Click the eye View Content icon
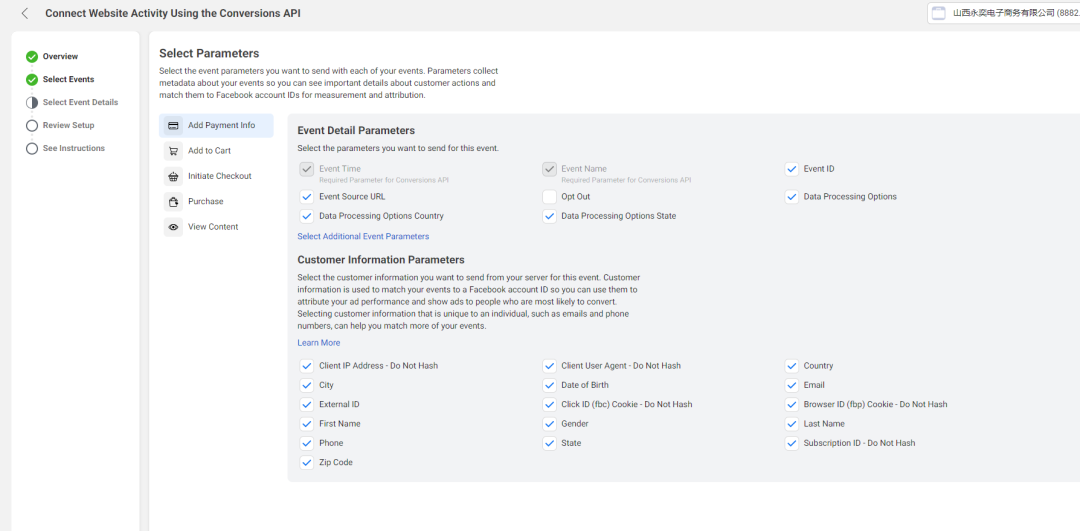1080x531 pixels. [174, 227]
